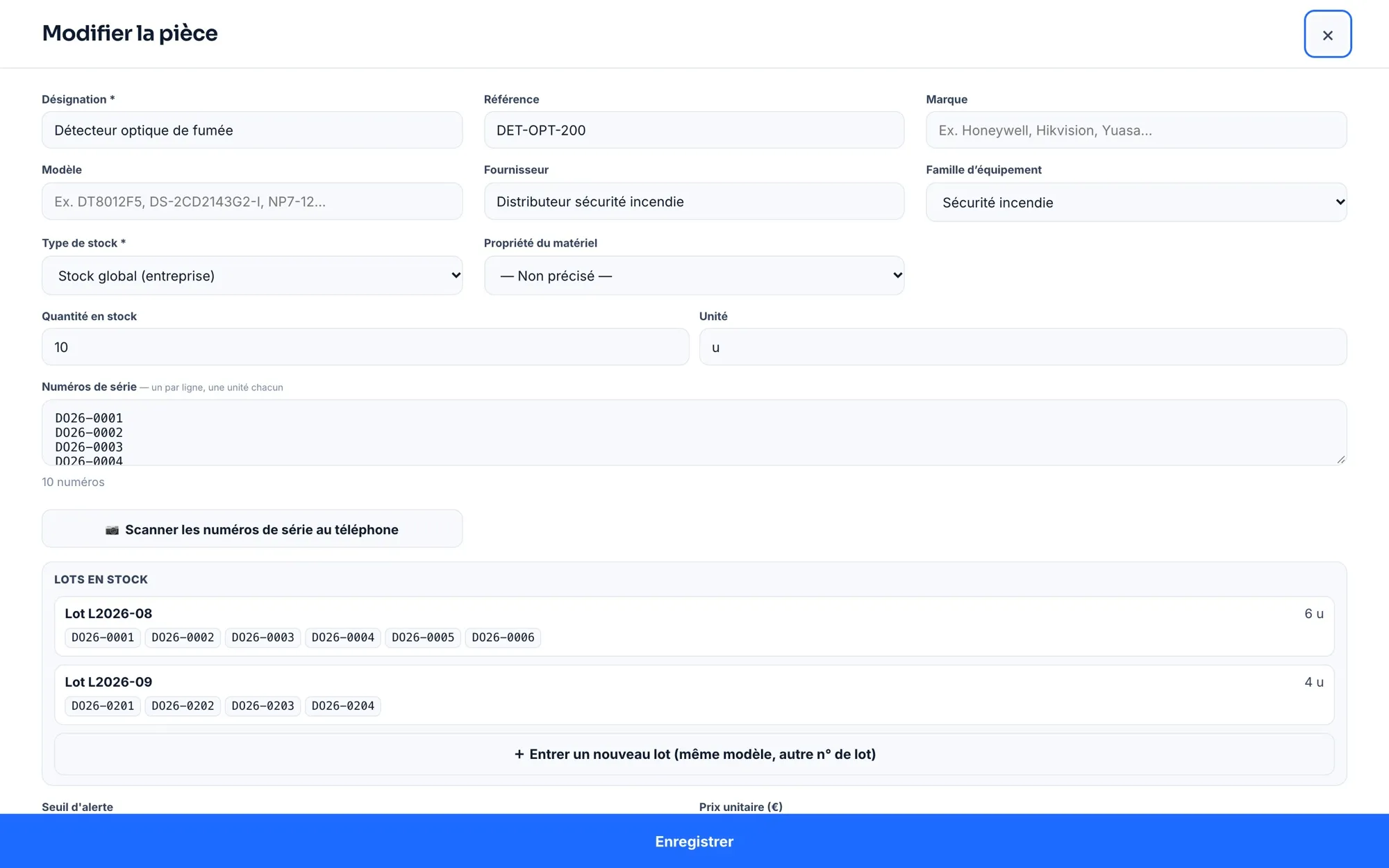This screenshot has width=1389, height=868.
Task: Click the camera icon on scan button
Action: coord(112,530)
